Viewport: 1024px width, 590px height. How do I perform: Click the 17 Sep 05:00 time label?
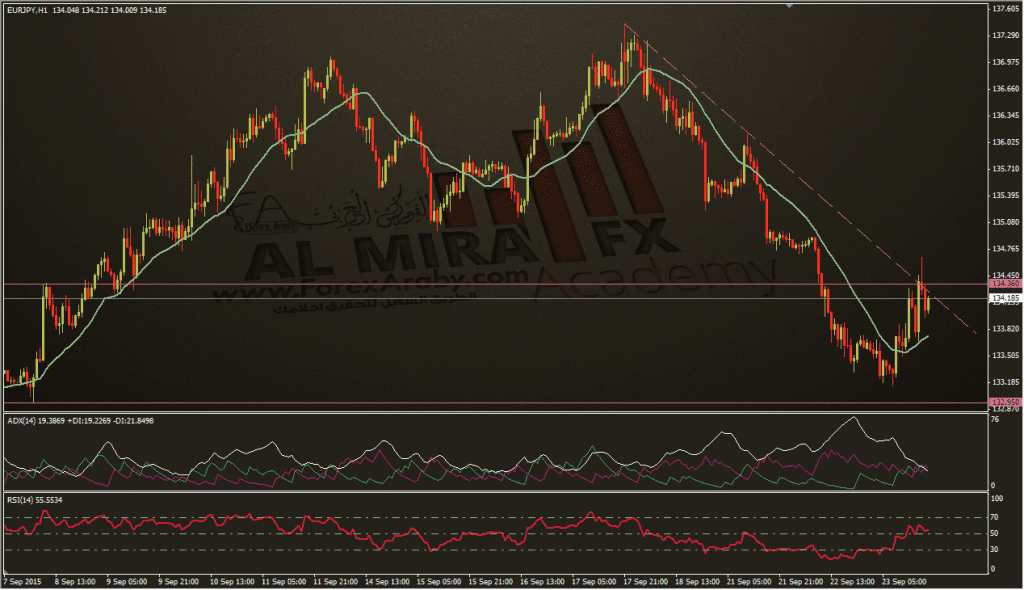tap(594, 582)
